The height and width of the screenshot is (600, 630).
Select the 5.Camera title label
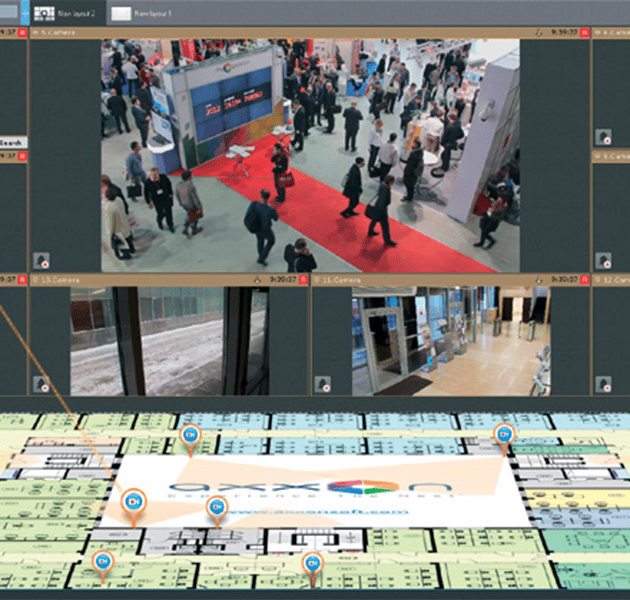coord(58,32)
